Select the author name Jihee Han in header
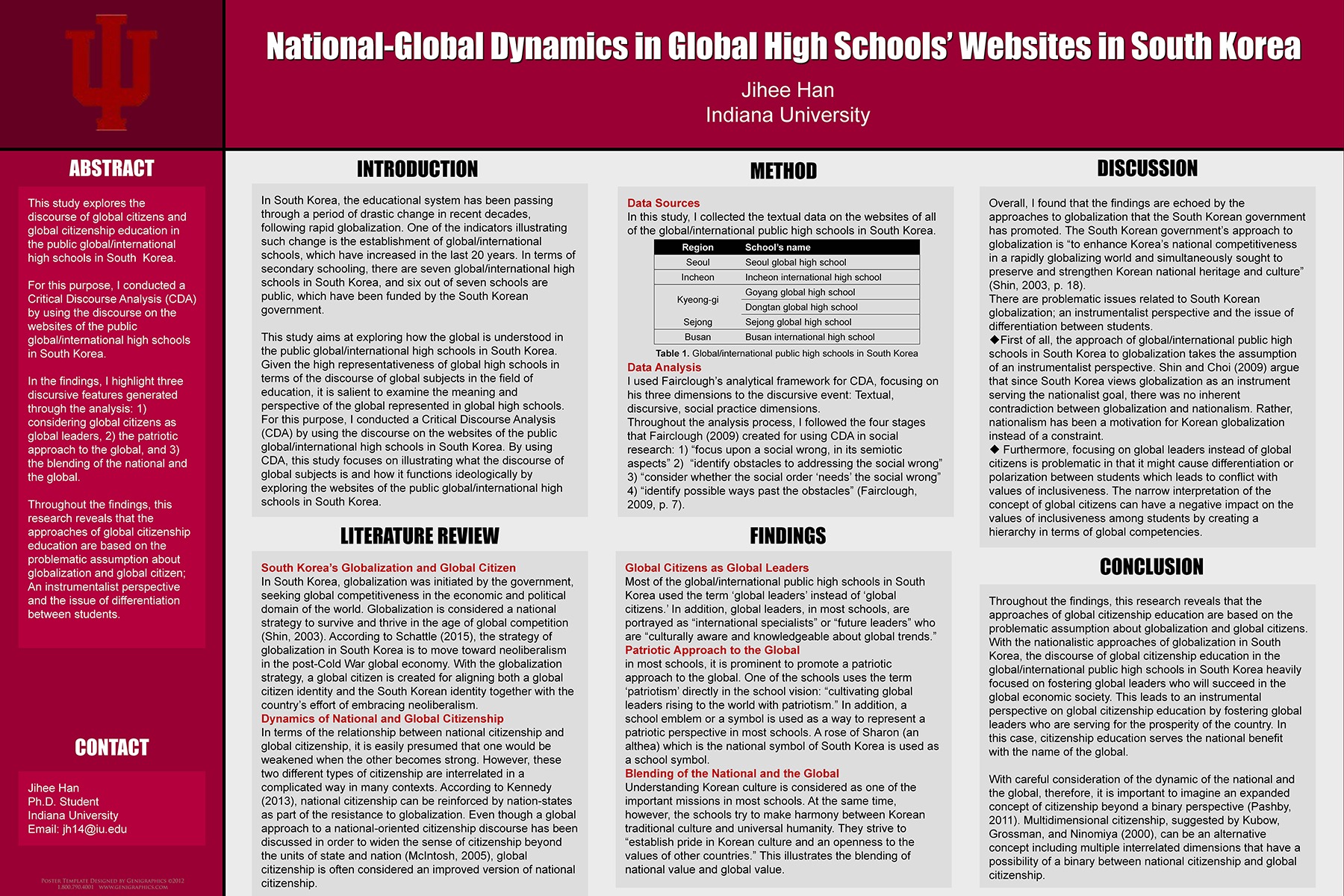This screenshot has height=896, width=1344. point(787,90)
